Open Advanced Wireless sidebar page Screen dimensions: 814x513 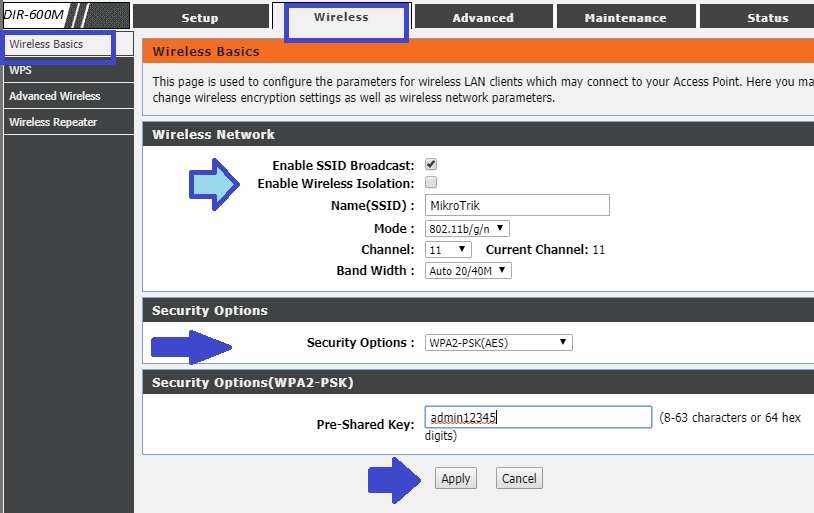68,96
